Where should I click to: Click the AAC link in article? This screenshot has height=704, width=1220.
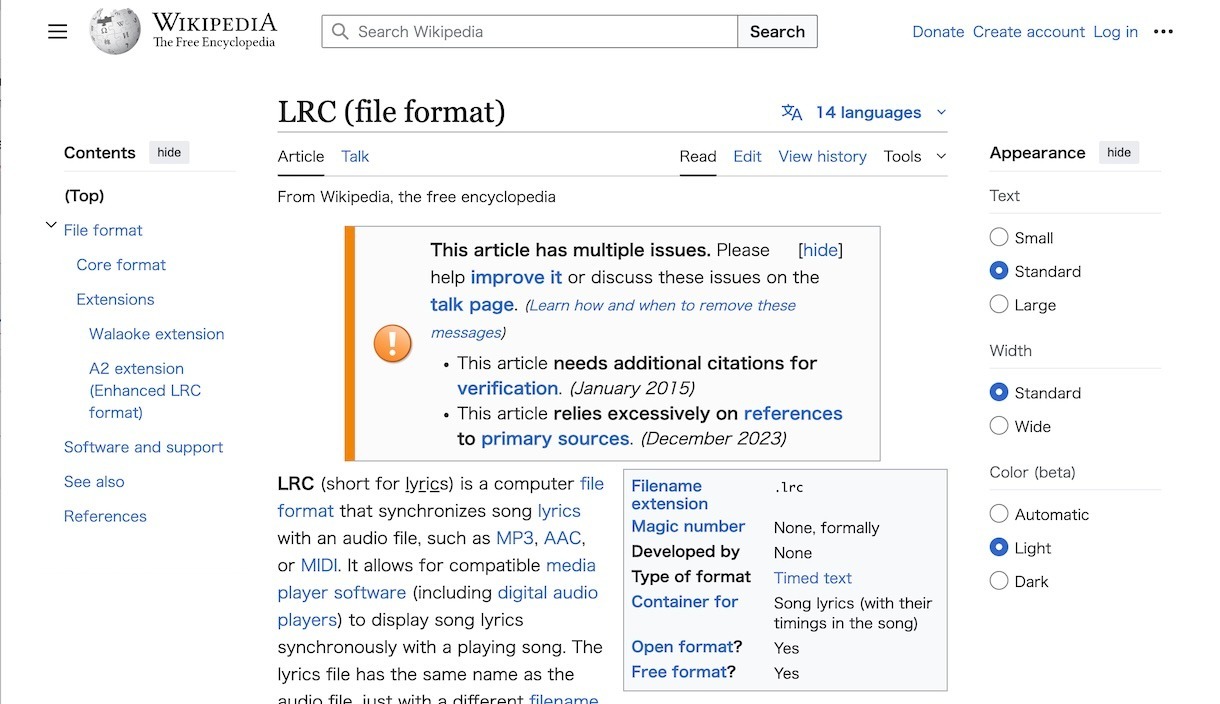pos(562,538)
